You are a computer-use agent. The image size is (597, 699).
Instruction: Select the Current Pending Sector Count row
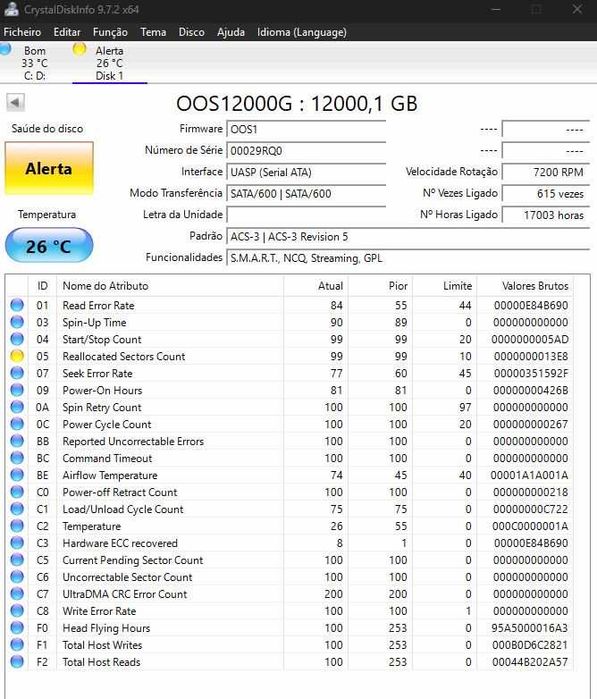(290, 560)
